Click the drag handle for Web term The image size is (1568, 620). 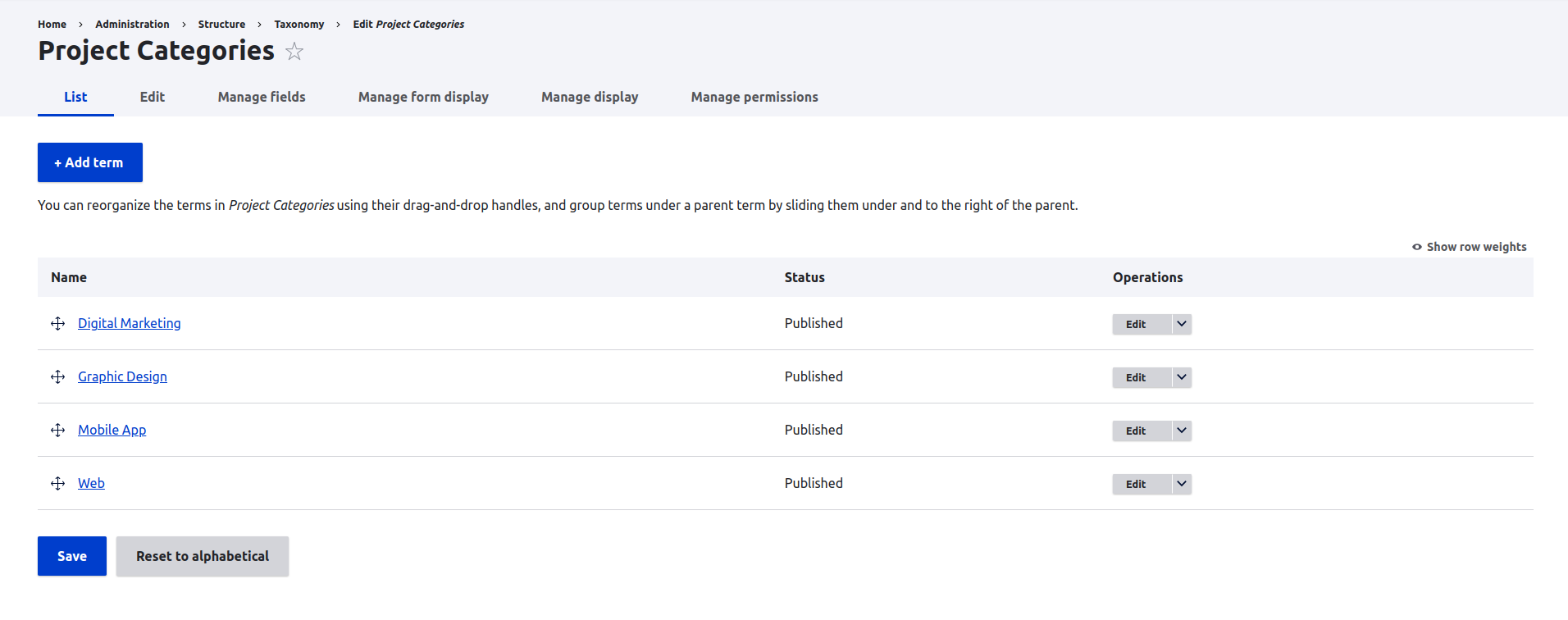click(57, 484)
